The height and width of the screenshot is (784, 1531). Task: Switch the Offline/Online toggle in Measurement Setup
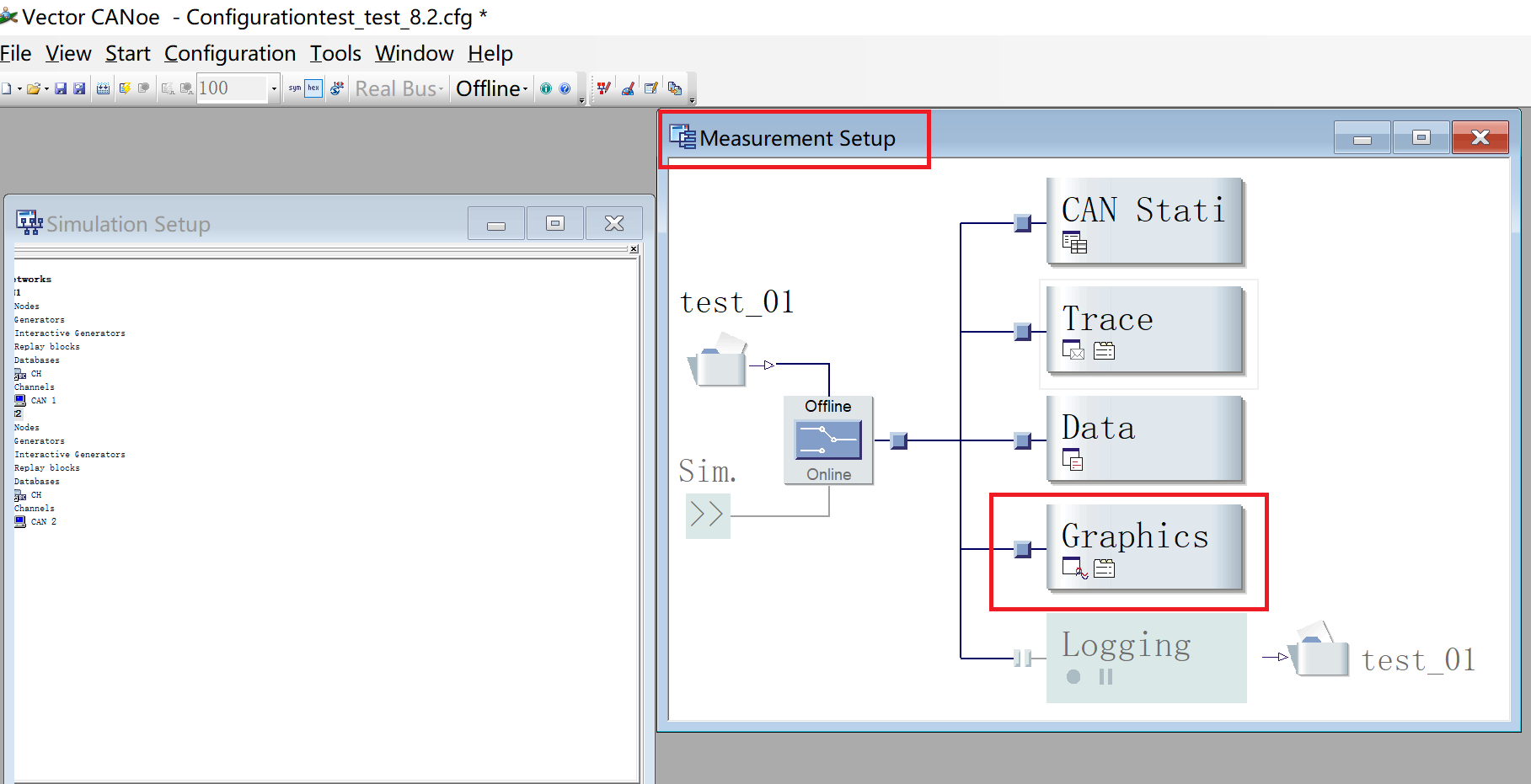point(828,440)
